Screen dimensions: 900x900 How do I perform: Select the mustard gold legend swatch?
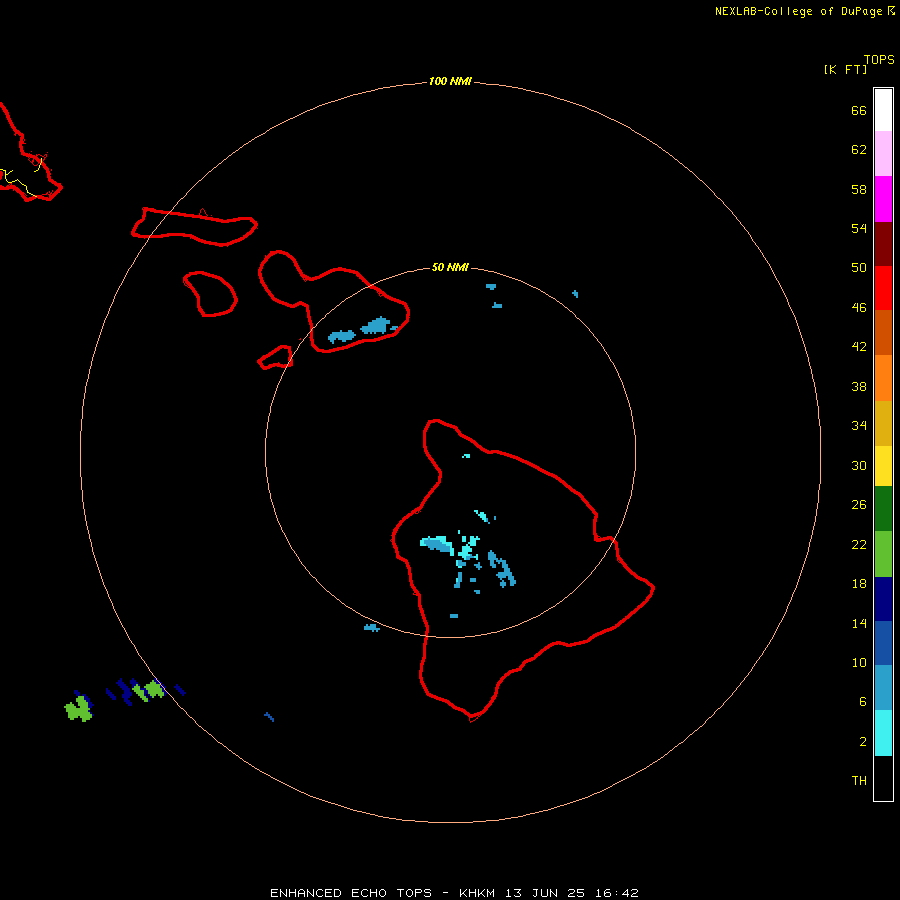click(x=883, y=424)
